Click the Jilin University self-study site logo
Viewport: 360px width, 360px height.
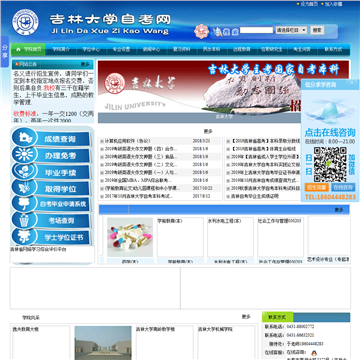point(25,22)
